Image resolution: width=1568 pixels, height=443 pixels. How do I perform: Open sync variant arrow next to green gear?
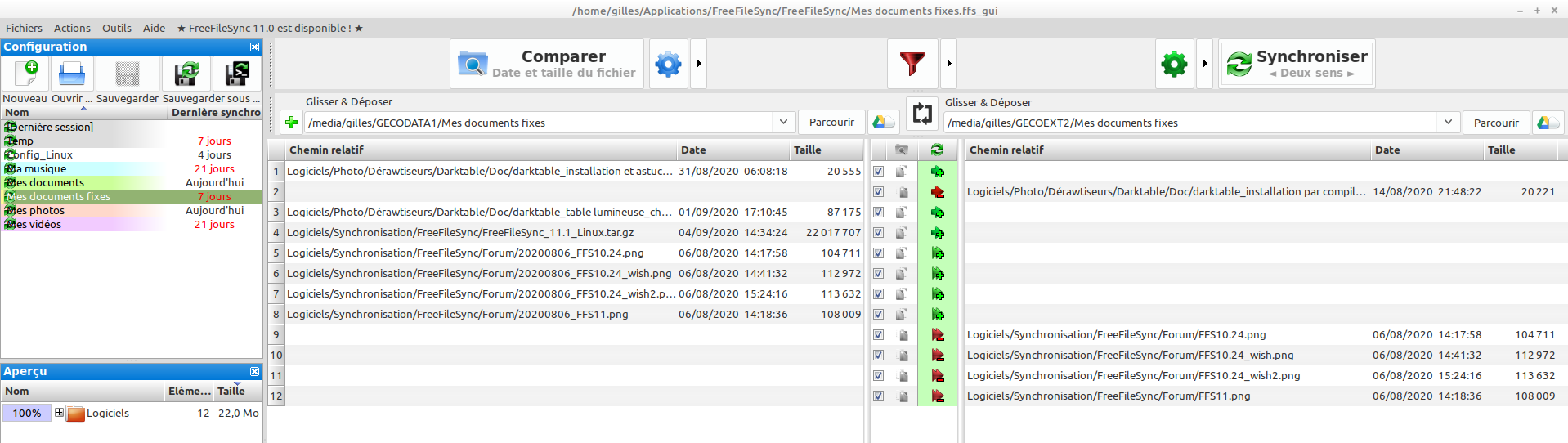click(1204, 64)
